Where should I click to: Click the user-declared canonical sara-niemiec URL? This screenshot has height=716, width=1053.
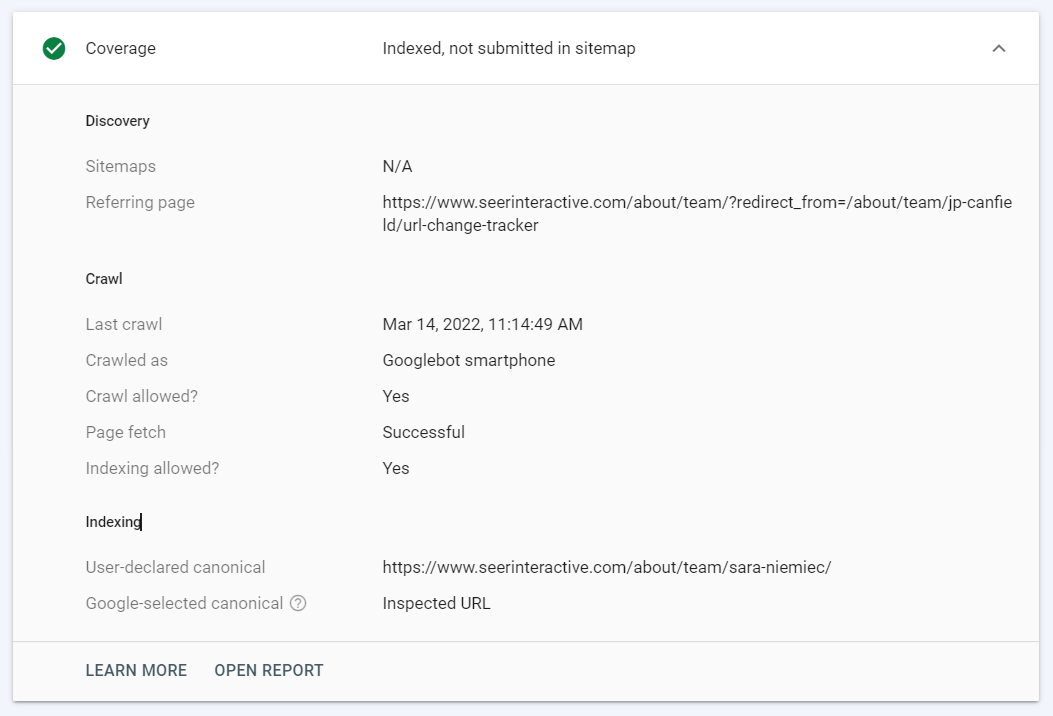606,567
